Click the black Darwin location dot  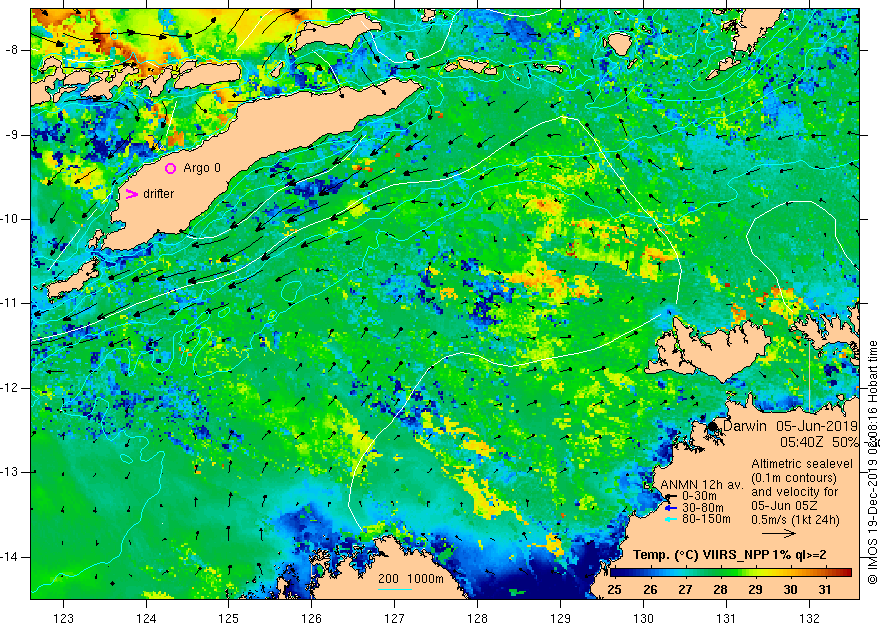tap(712, 426)
